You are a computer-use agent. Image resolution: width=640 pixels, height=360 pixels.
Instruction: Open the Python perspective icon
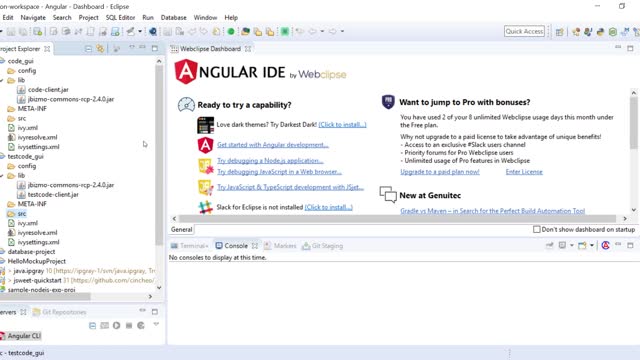click(600, 31)
